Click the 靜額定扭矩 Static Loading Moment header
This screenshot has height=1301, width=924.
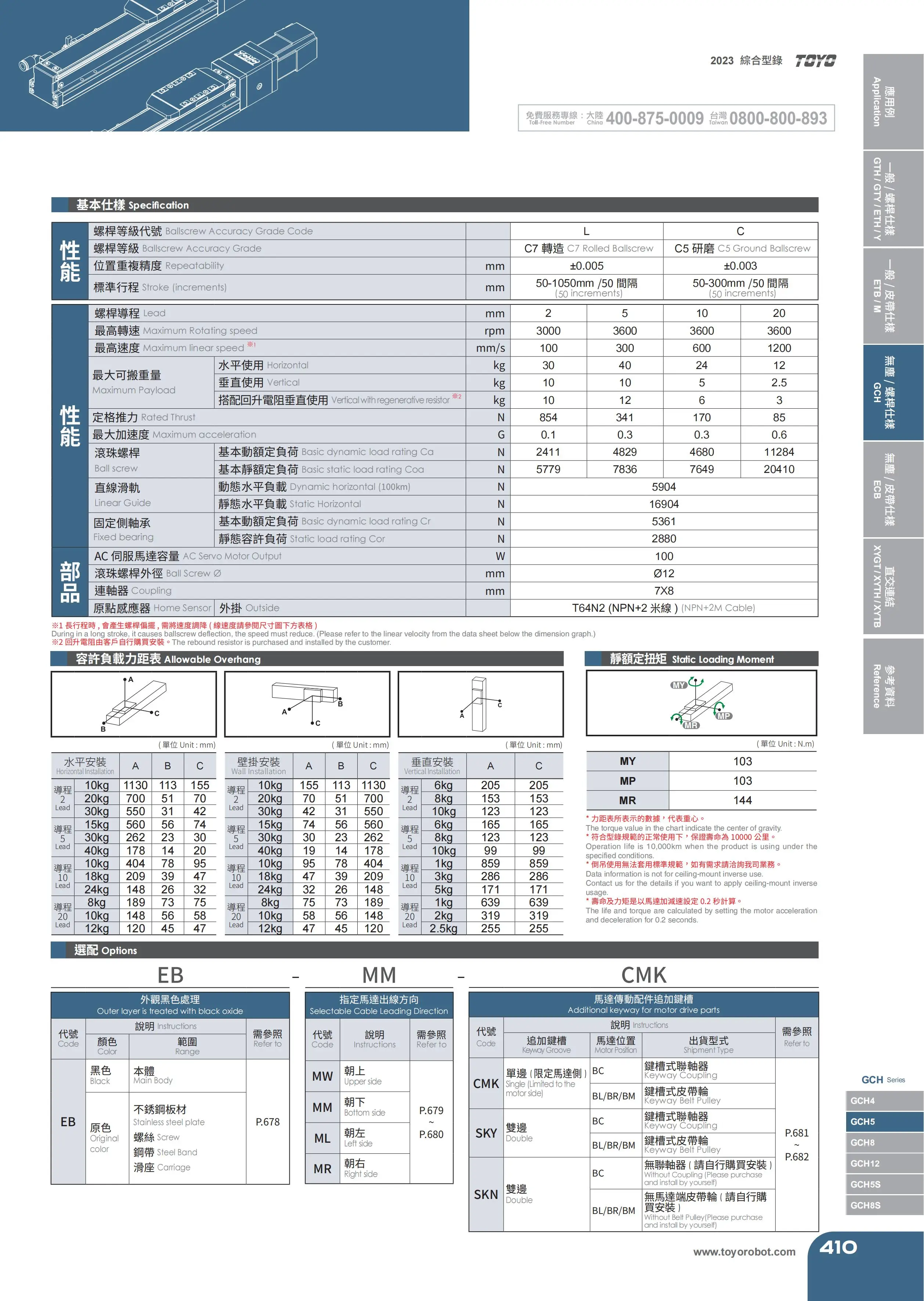[701, 659]
